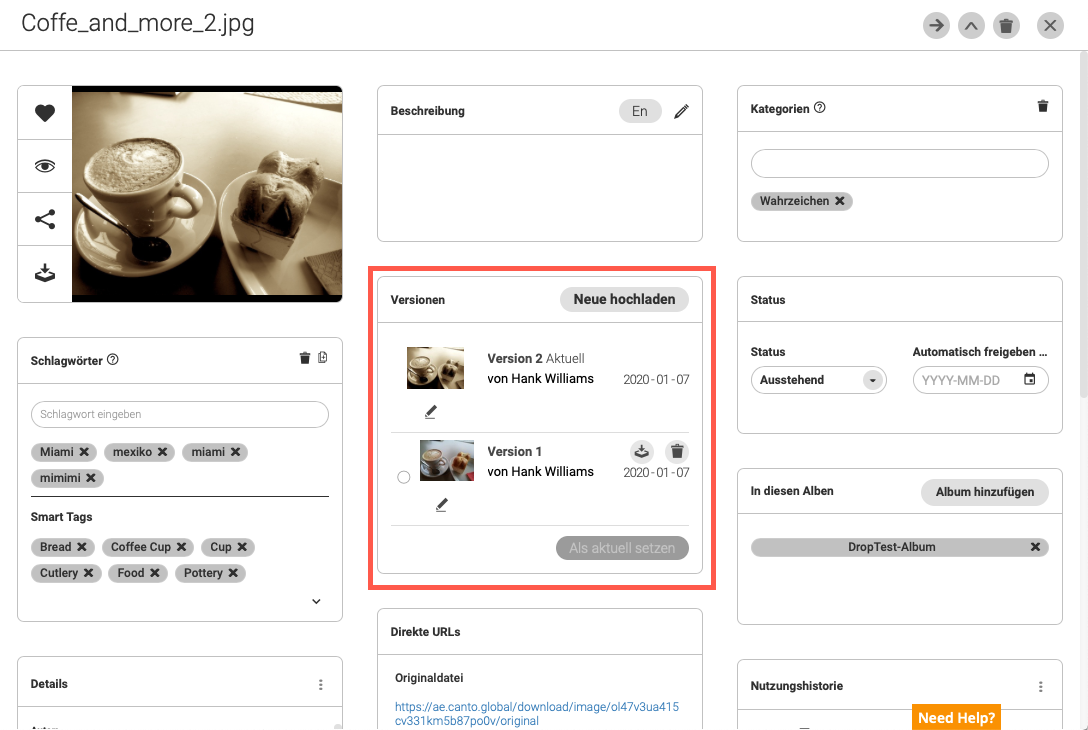1088x730 pixels.
Task: Remove the Bread smart tag
Action: coord(81,547)
